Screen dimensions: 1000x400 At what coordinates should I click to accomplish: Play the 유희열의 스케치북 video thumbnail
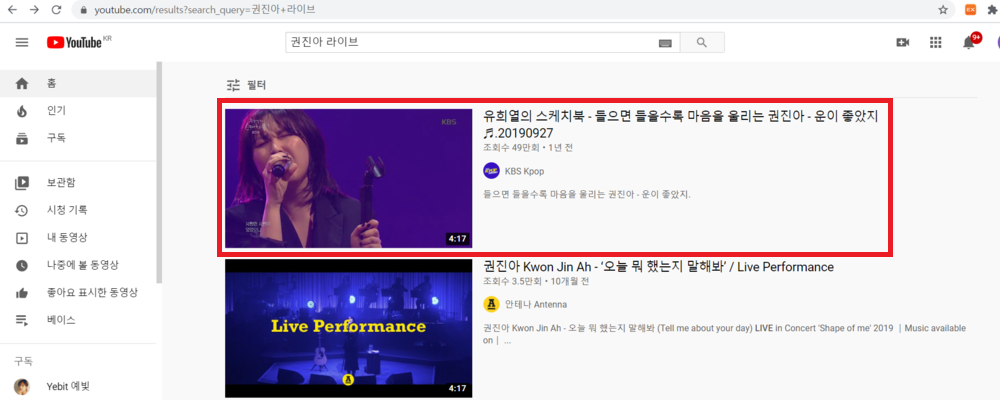(348, 178)
